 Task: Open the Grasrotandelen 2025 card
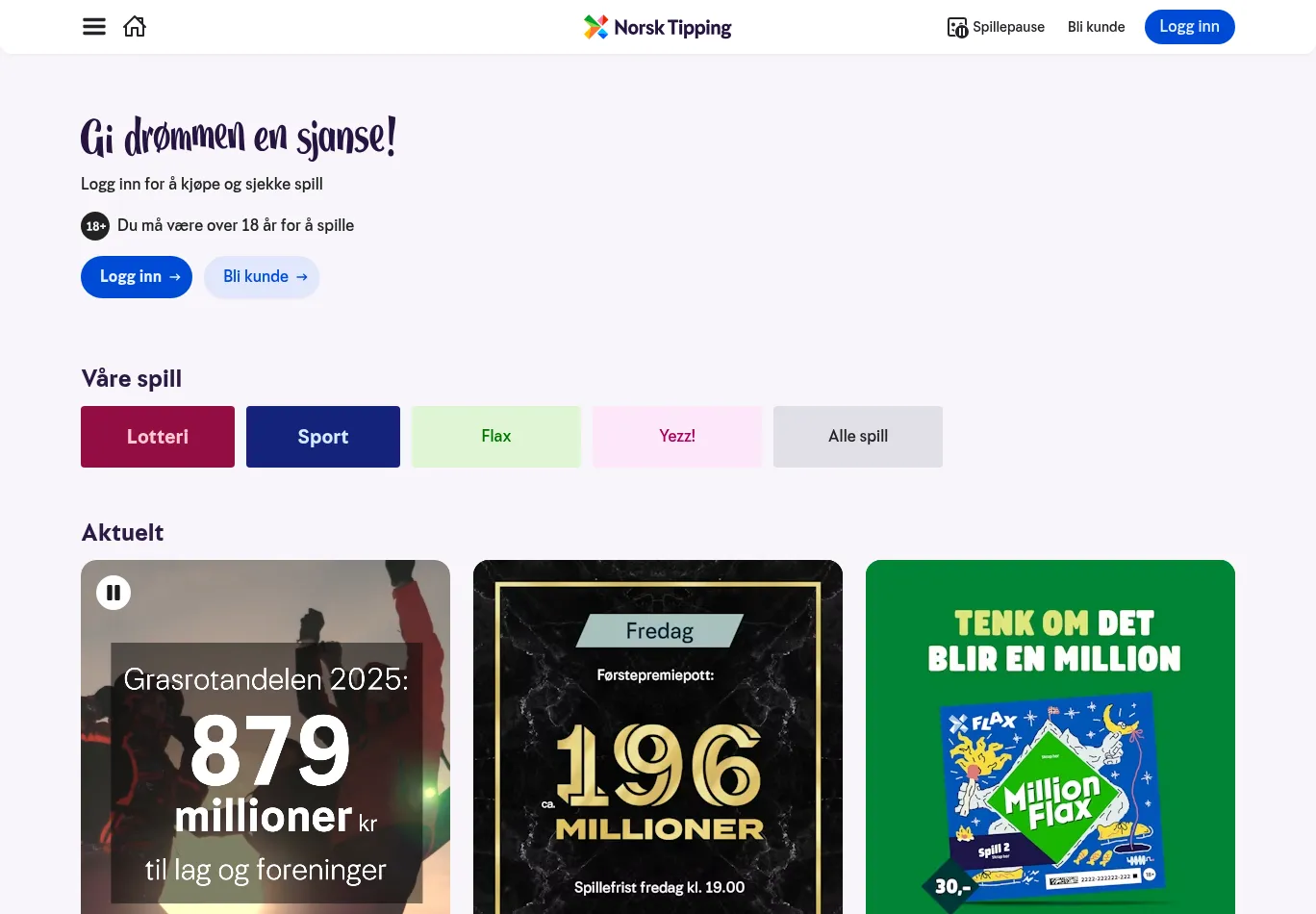[x=266, y=737]
